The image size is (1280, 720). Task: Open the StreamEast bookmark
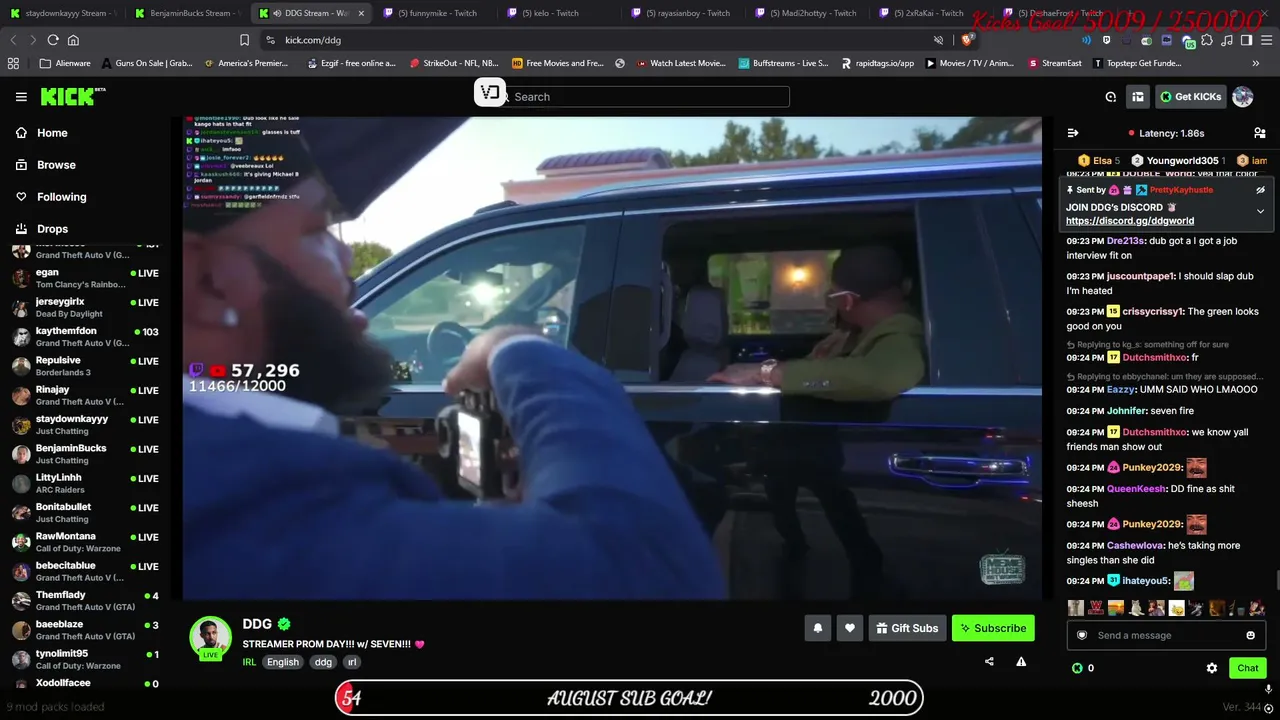coord(1054,63)
